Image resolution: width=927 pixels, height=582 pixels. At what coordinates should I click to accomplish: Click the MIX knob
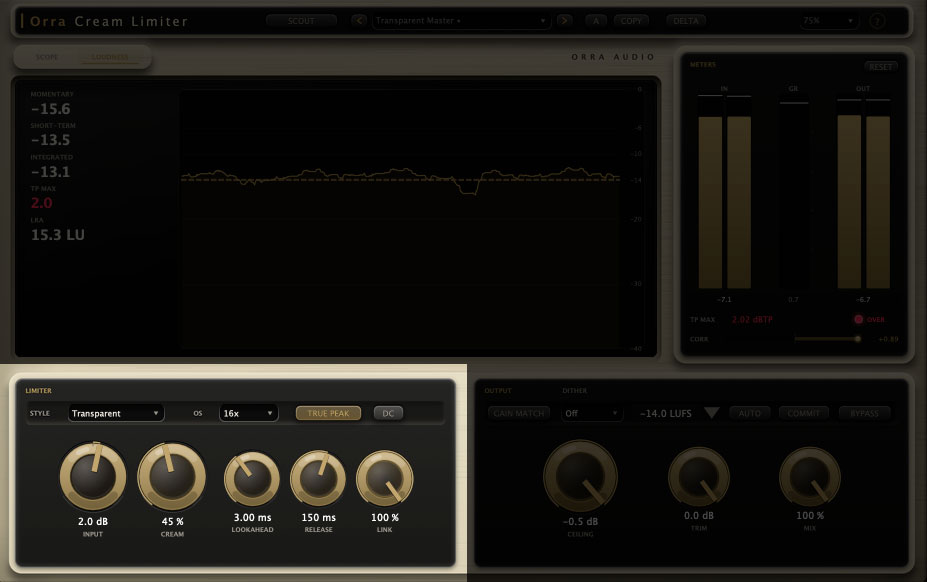pyautogui.click(x=809, y=477)
